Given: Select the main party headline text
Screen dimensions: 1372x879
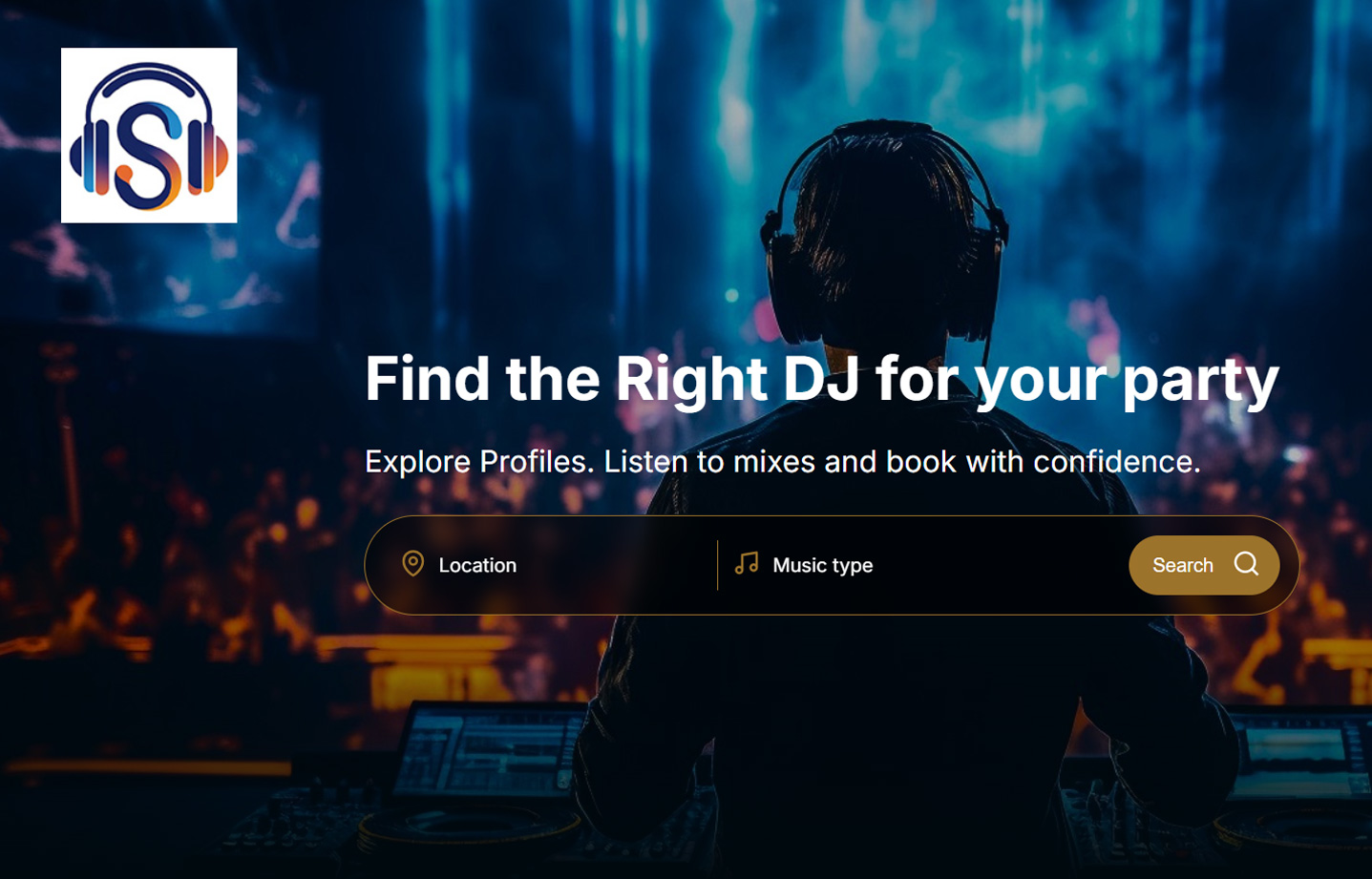Looking at the screenshot, I should (x=821, y=379).
